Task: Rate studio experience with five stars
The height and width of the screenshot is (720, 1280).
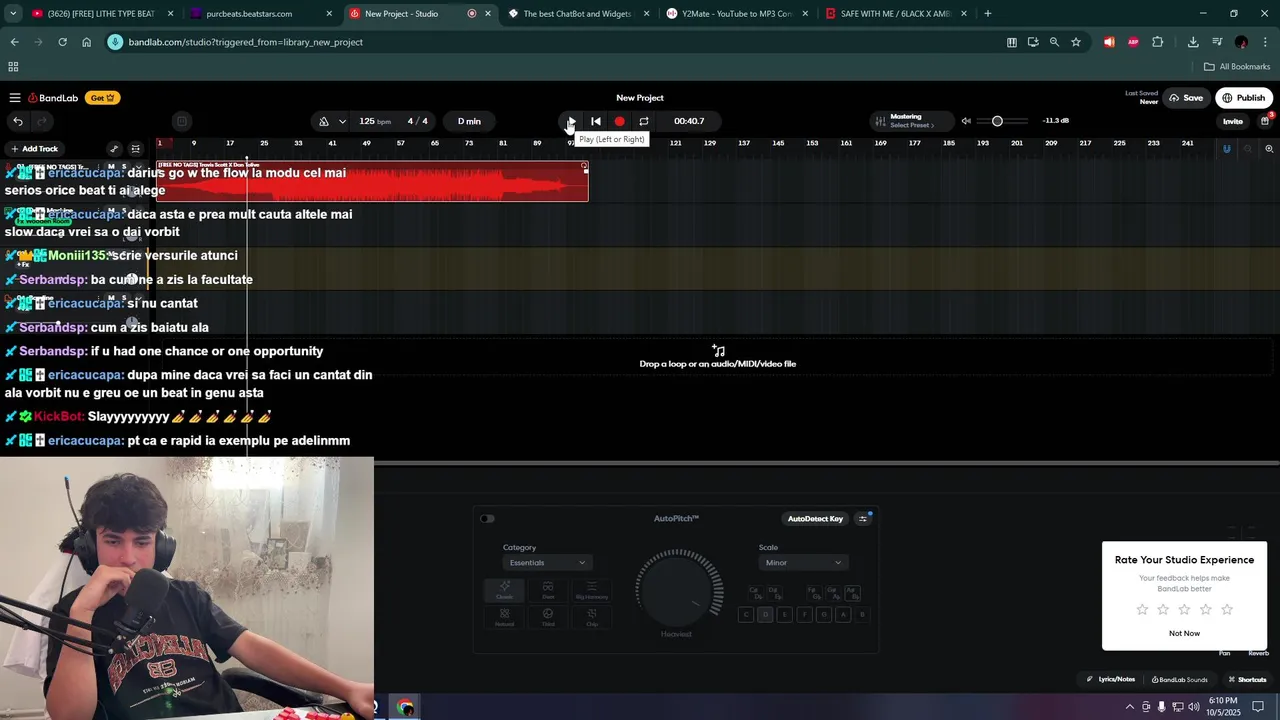Action: point(1227,609)
